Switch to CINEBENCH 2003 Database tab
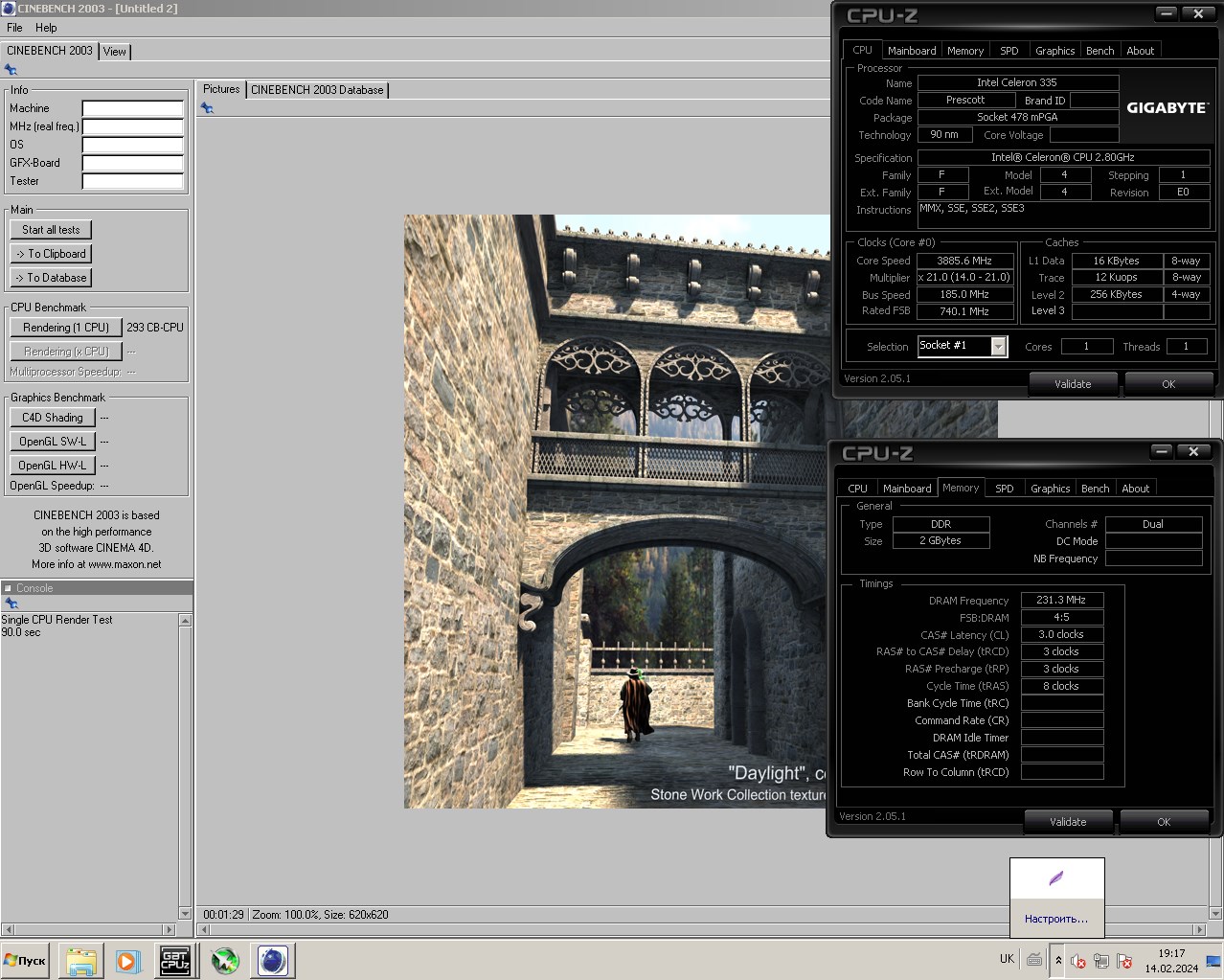Viewport: 1224px width, 980px height. pyautogui.click(x=317, y=90)
